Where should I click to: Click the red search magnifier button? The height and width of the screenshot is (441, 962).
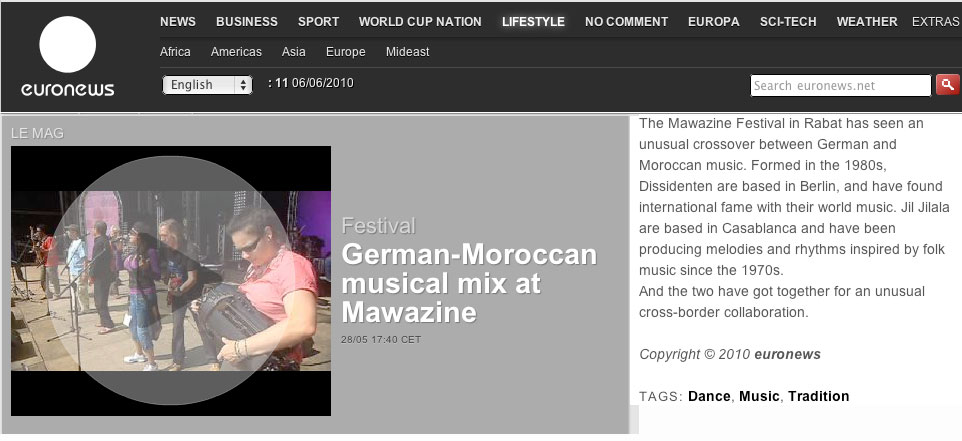tap(948, 85)
